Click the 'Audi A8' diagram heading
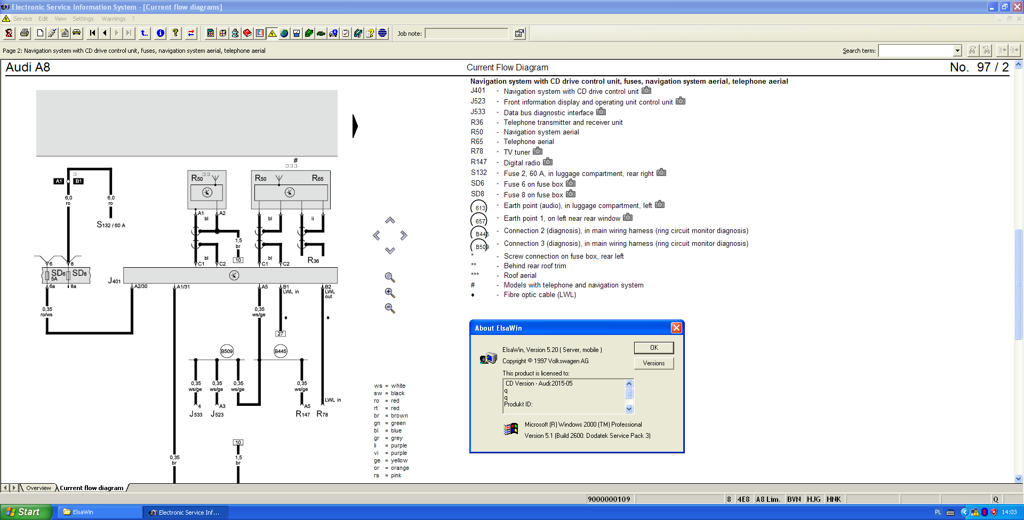The width and height of the screenshot is (1024, 520). [27, 67]
